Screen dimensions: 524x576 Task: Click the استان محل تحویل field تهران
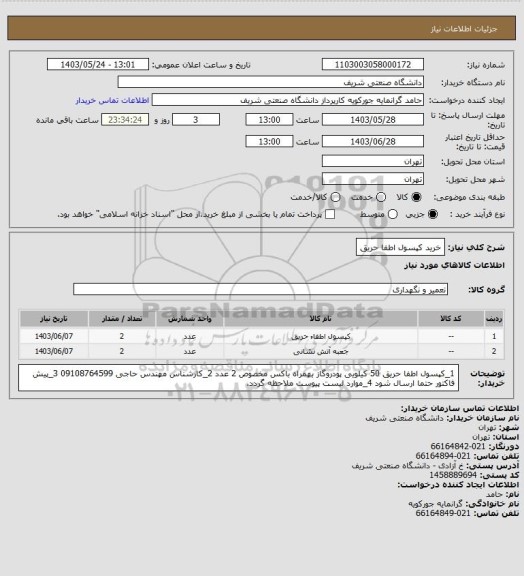[x=373, y=161]
